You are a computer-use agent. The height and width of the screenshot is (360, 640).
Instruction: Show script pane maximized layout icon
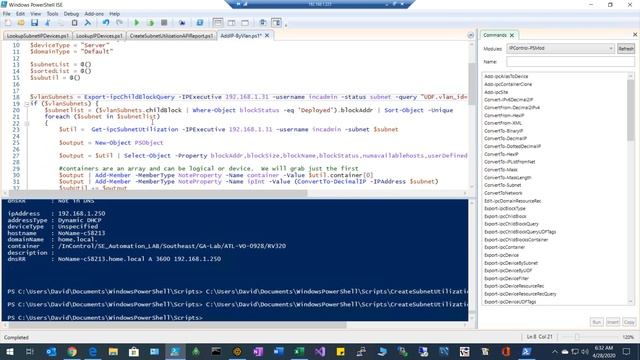[245, 23]
